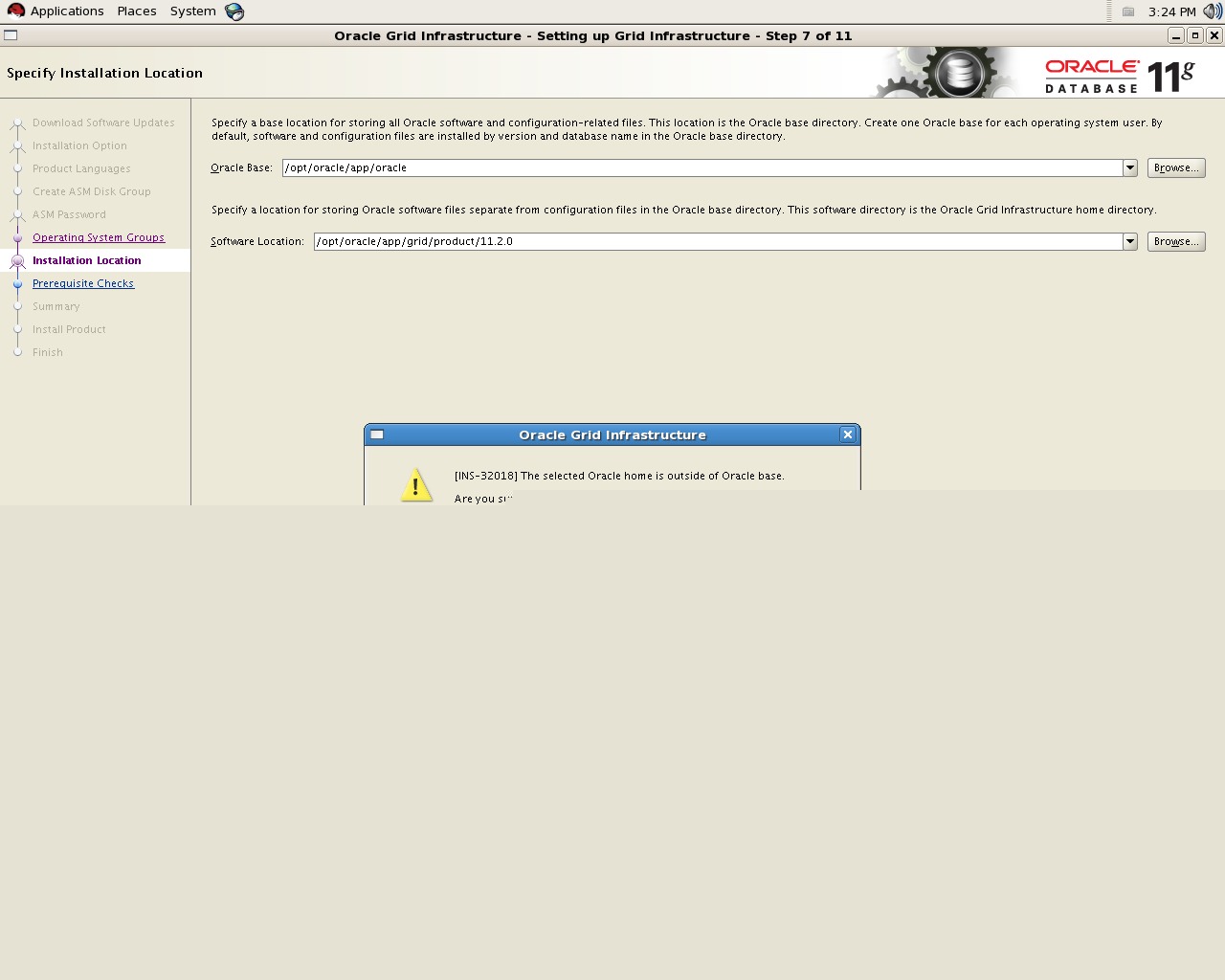This screenshot has width=1225, height=980.
Task: Expand the Oracle Base dropdown arrow
Action: [1130, 167]
